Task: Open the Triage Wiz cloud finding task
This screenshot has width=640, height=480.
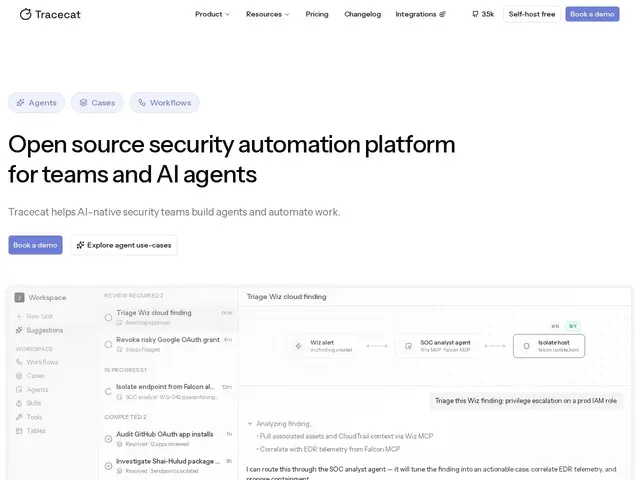Action: [168, 317]
